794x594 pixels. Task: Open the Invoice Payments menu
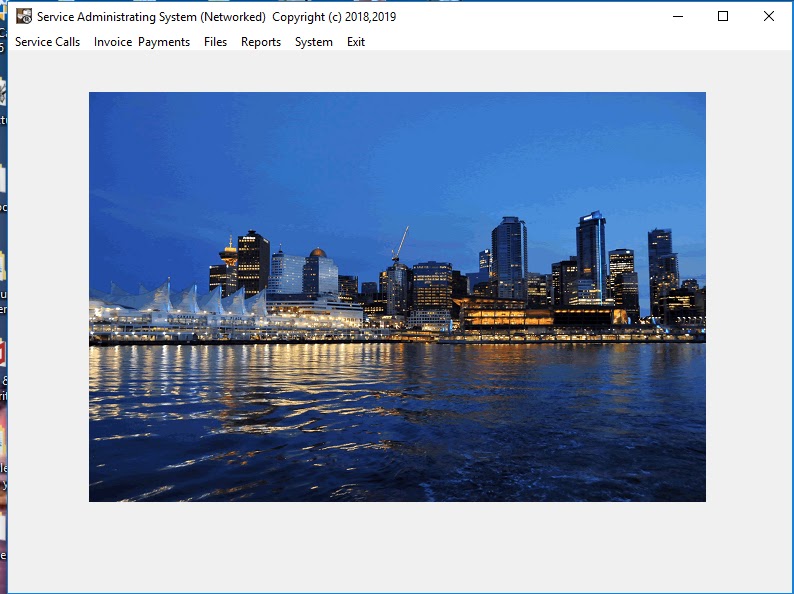pos(142,42)
